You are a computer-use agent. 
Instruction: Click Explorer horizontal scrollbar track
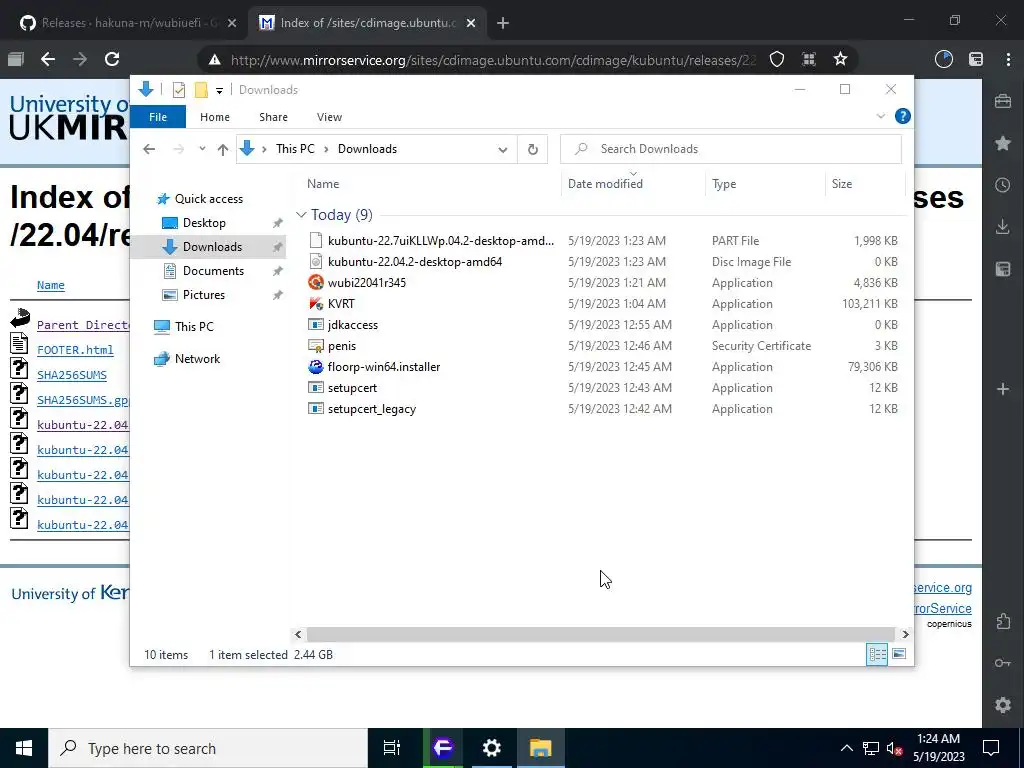[600, 634]
